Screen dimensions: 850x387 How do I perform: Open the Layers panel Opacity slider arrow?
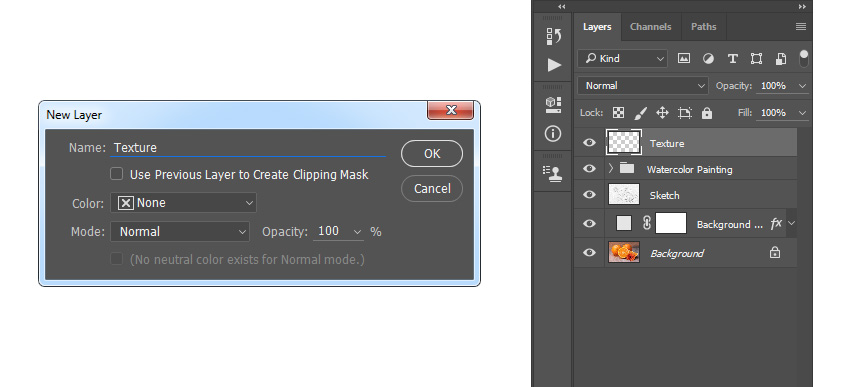pyautogui.click(x=803, y=86)
